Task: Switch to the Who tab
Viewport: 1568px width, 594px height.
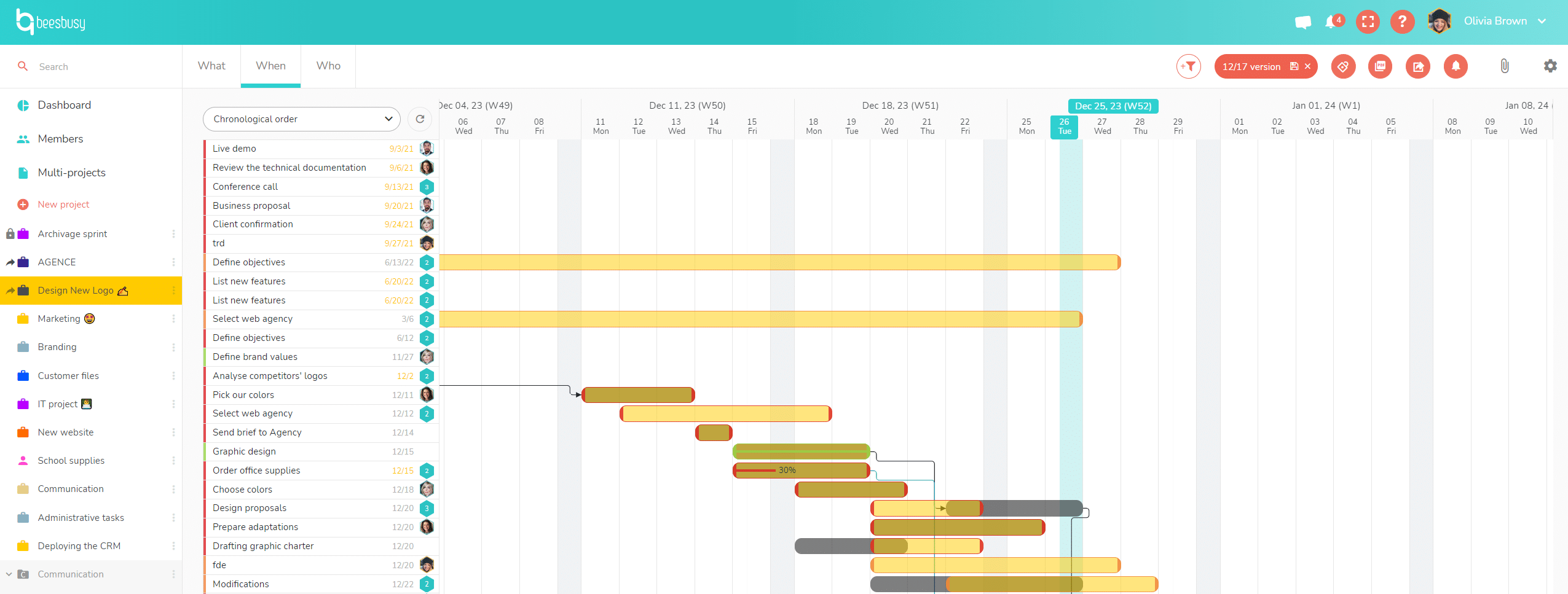Action: [328, 66]
